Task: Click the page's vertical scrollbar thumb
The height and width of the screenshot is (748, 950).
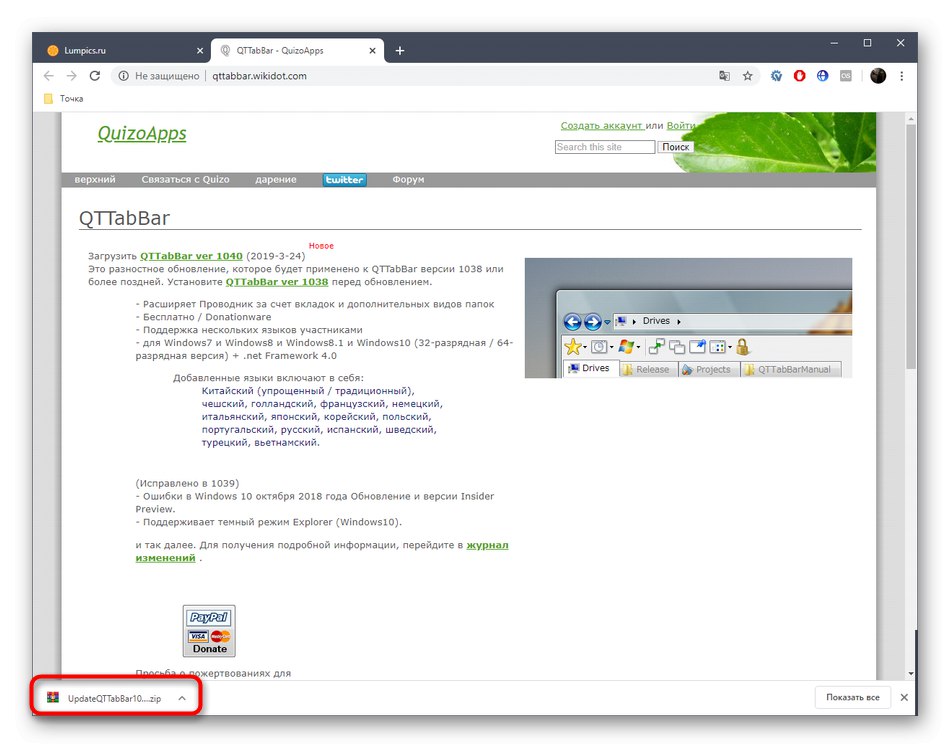Action: click(x=911, y=245)
